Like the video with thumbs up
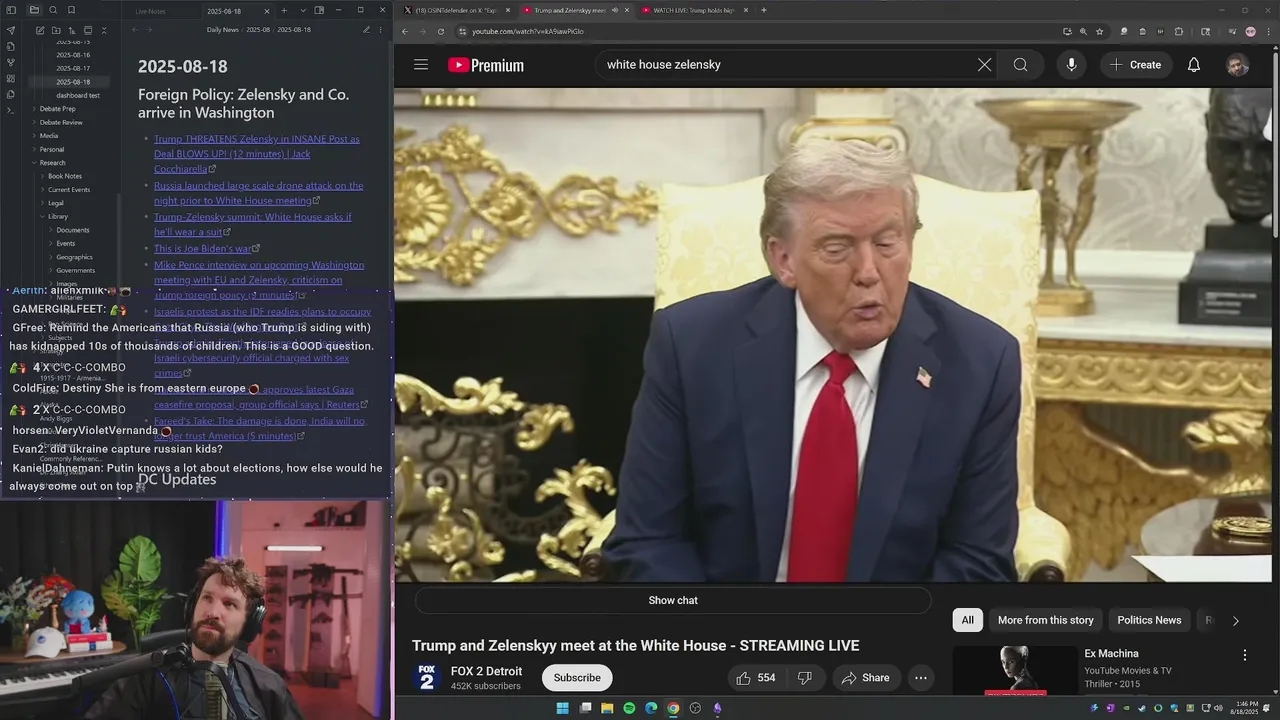Image resolution: width=1280 pixels, height=720 pixels. click(756, 678)
